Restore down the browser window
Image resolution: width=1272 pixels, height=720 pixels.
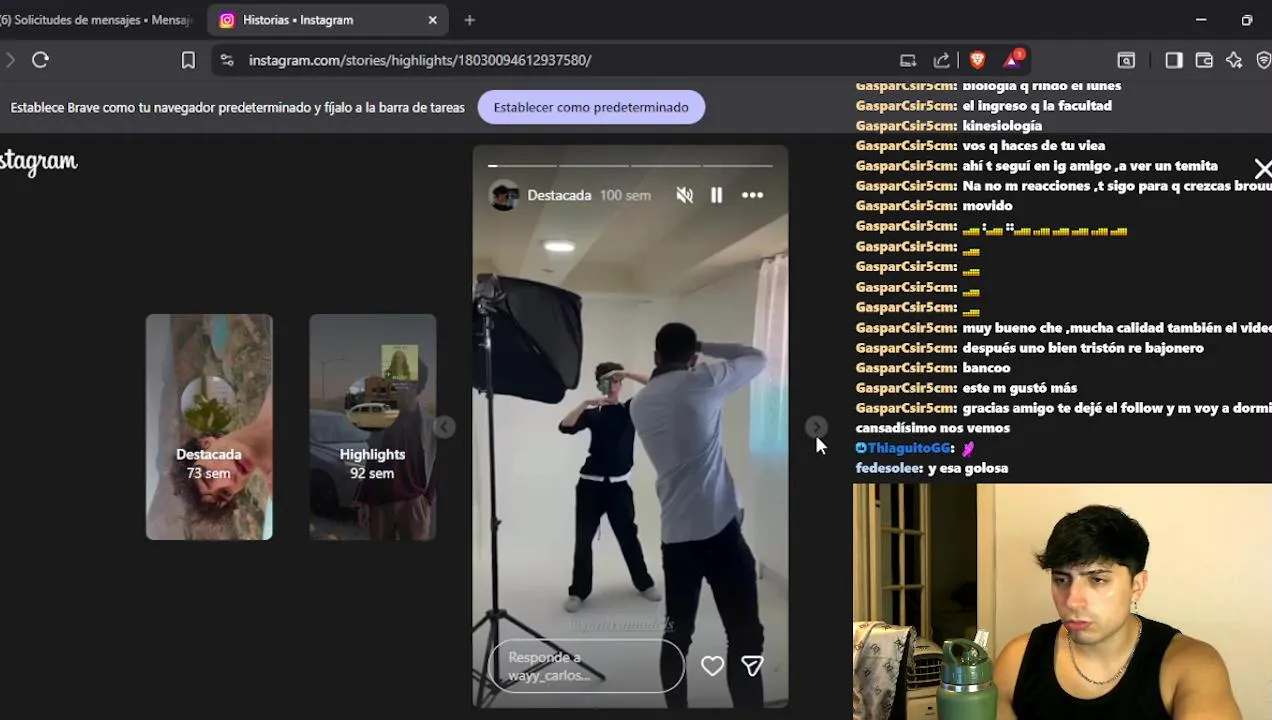pos(1246,20)
